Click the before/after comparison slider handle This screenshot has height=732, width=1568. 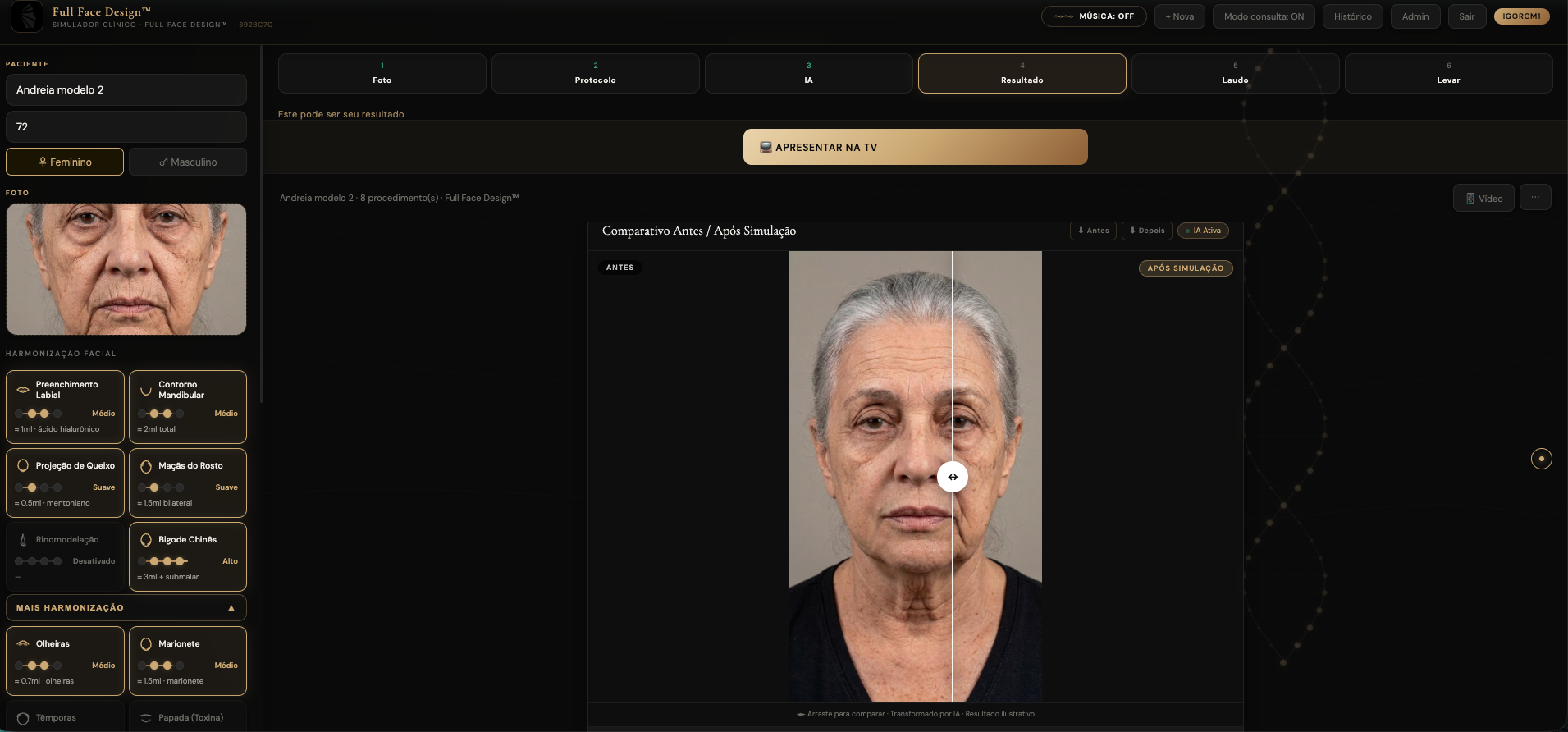click(x=953, y=477)
